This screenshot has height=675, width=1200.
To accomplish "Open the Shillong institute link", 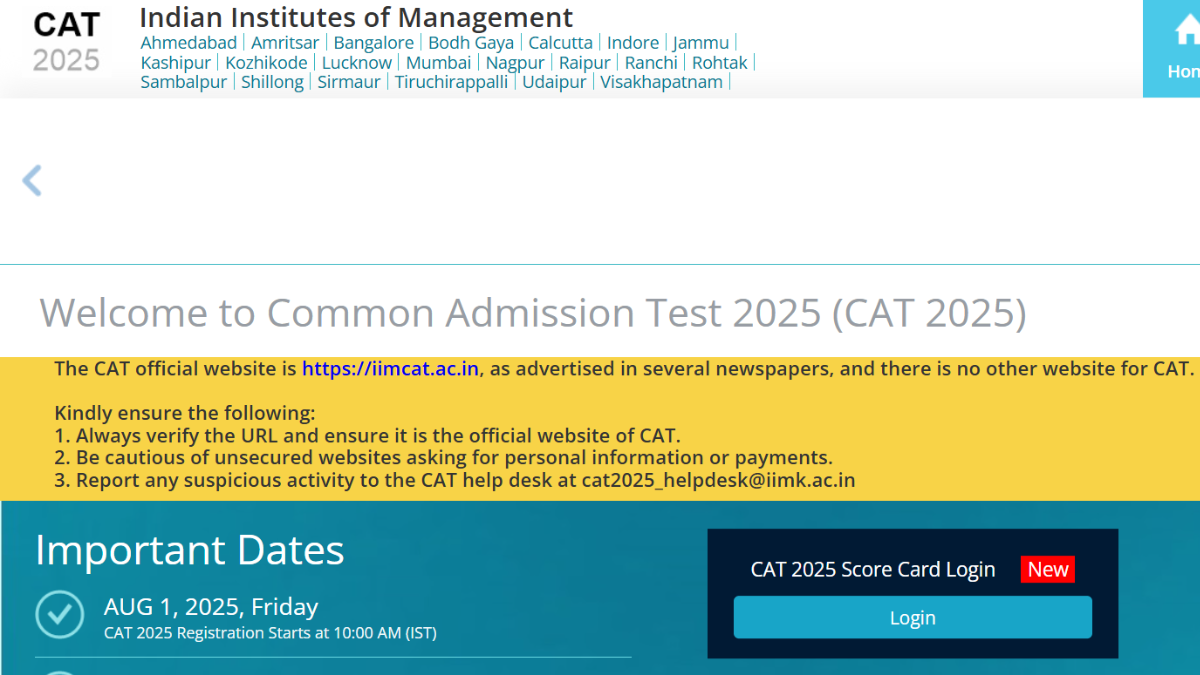I will click(x=272, y=82).
